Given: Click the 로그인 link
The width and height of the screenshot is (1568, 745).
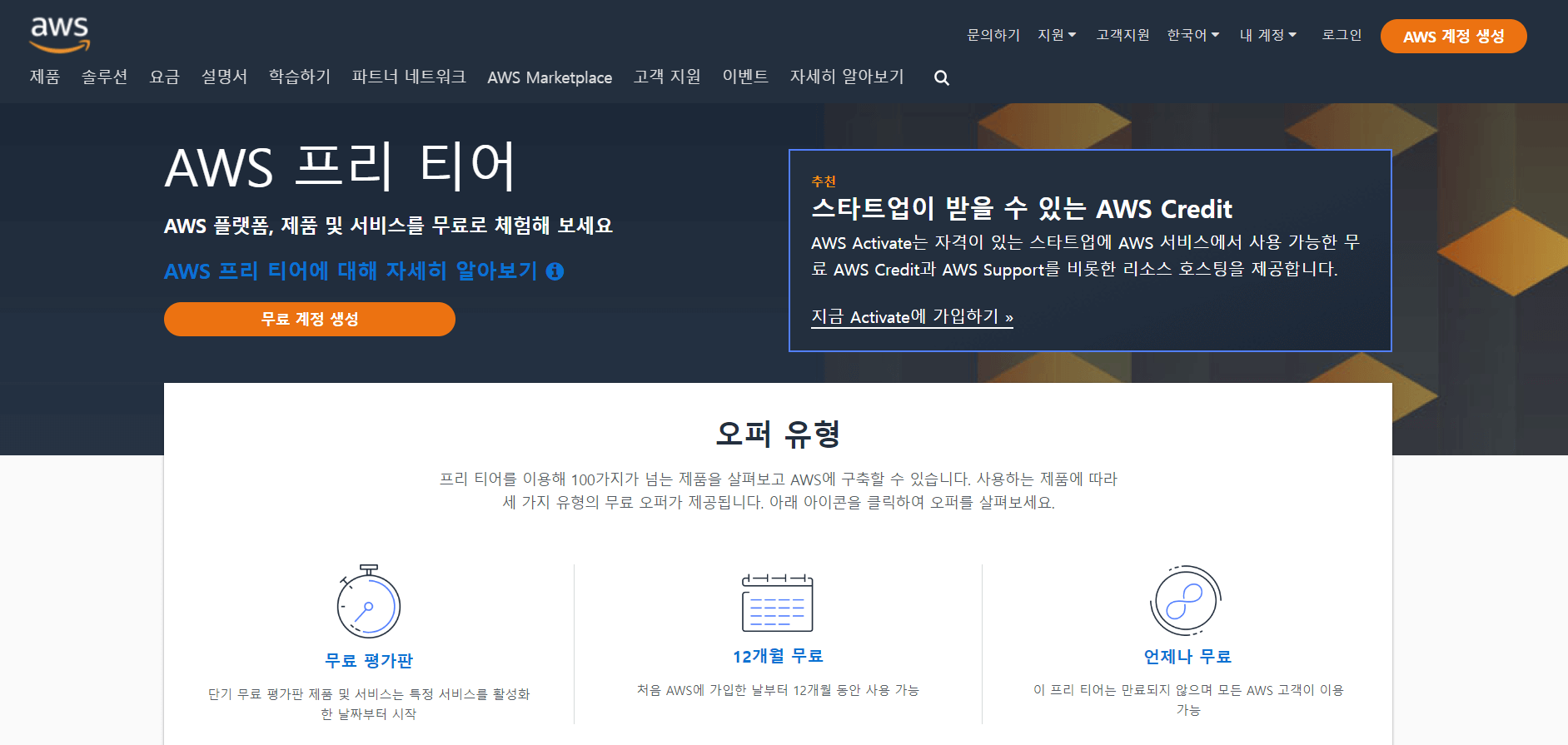Looking at the screenshot, I should click(x=1342, y=35).
